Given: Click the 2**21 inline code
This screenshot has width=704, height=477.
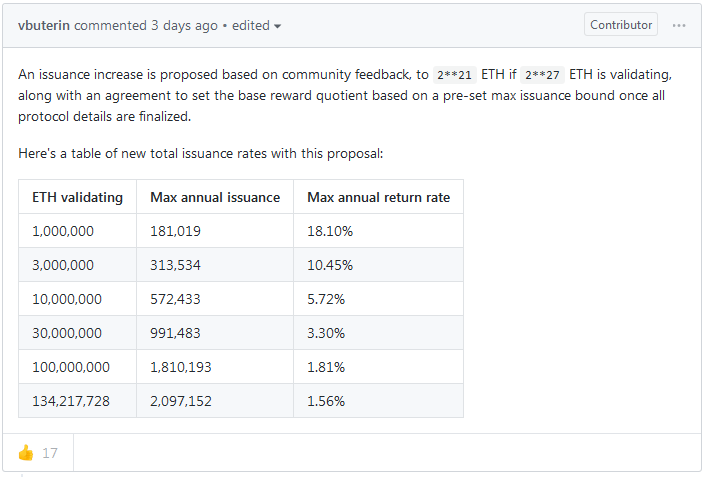Looking at the screenshot, I should click(x=454, y=75).
